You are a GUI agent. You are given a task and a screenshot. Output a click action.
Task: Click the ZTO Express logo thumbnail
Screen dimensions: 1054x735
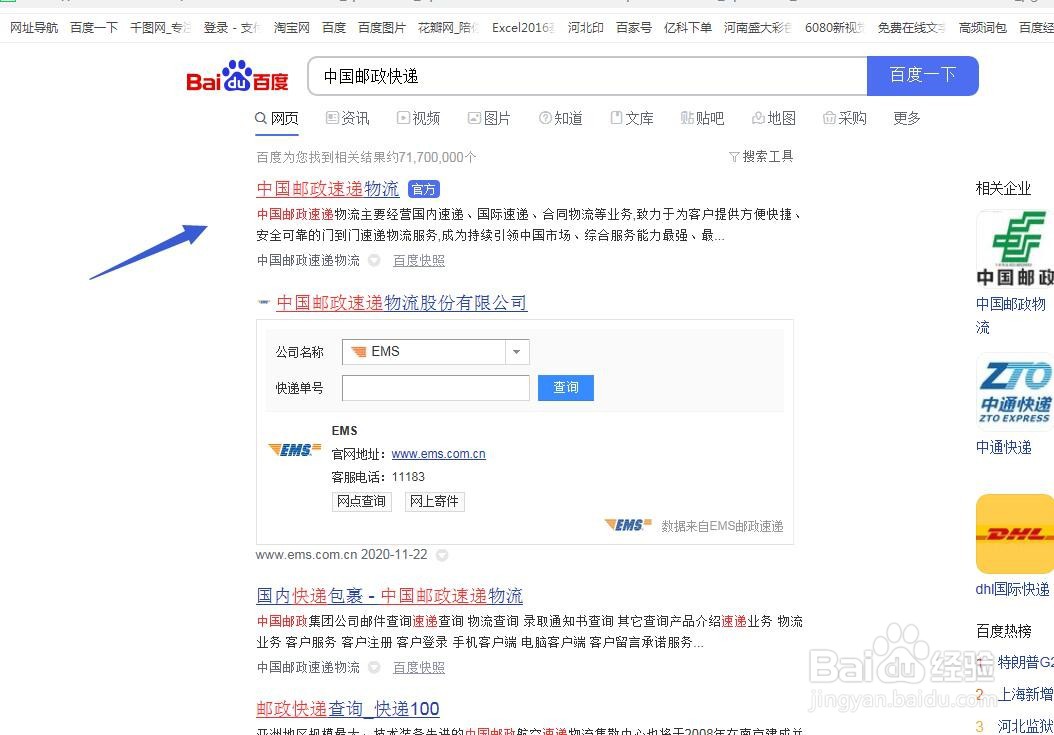pos(1015,392)
